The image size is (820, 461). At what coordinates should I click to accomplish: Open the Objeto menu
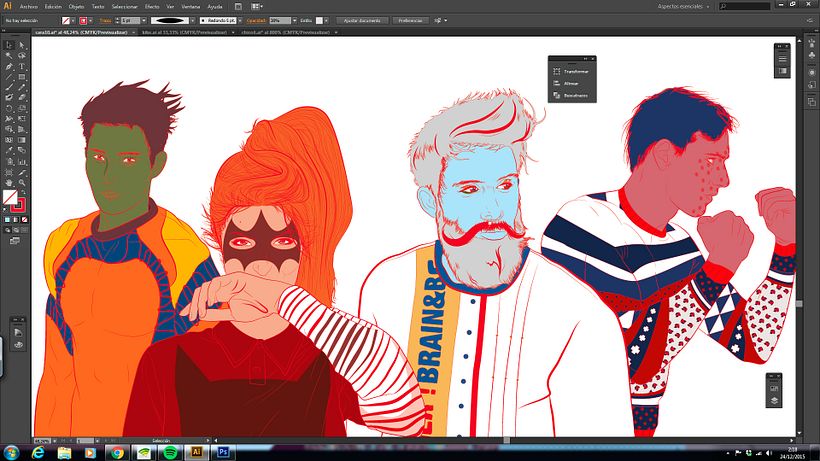tap(76, 7)
